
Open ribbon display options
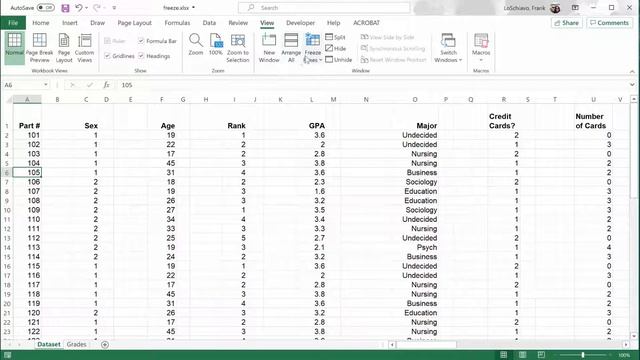(575, 8)
